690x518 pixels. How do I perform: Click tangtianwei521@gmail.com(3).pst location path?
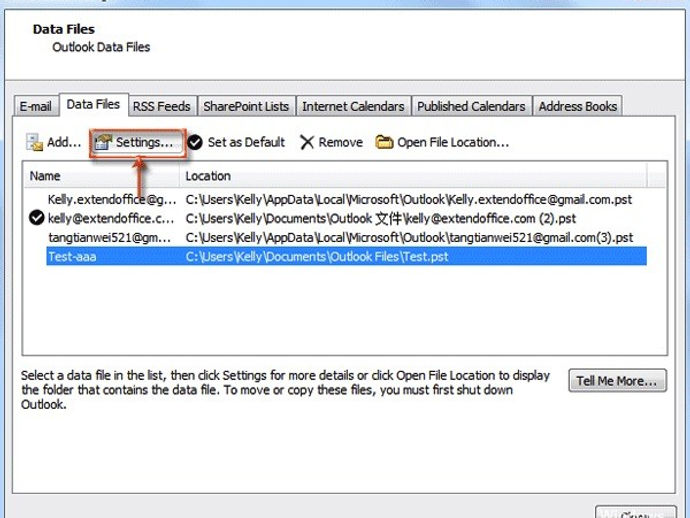[x=409, y=238]
